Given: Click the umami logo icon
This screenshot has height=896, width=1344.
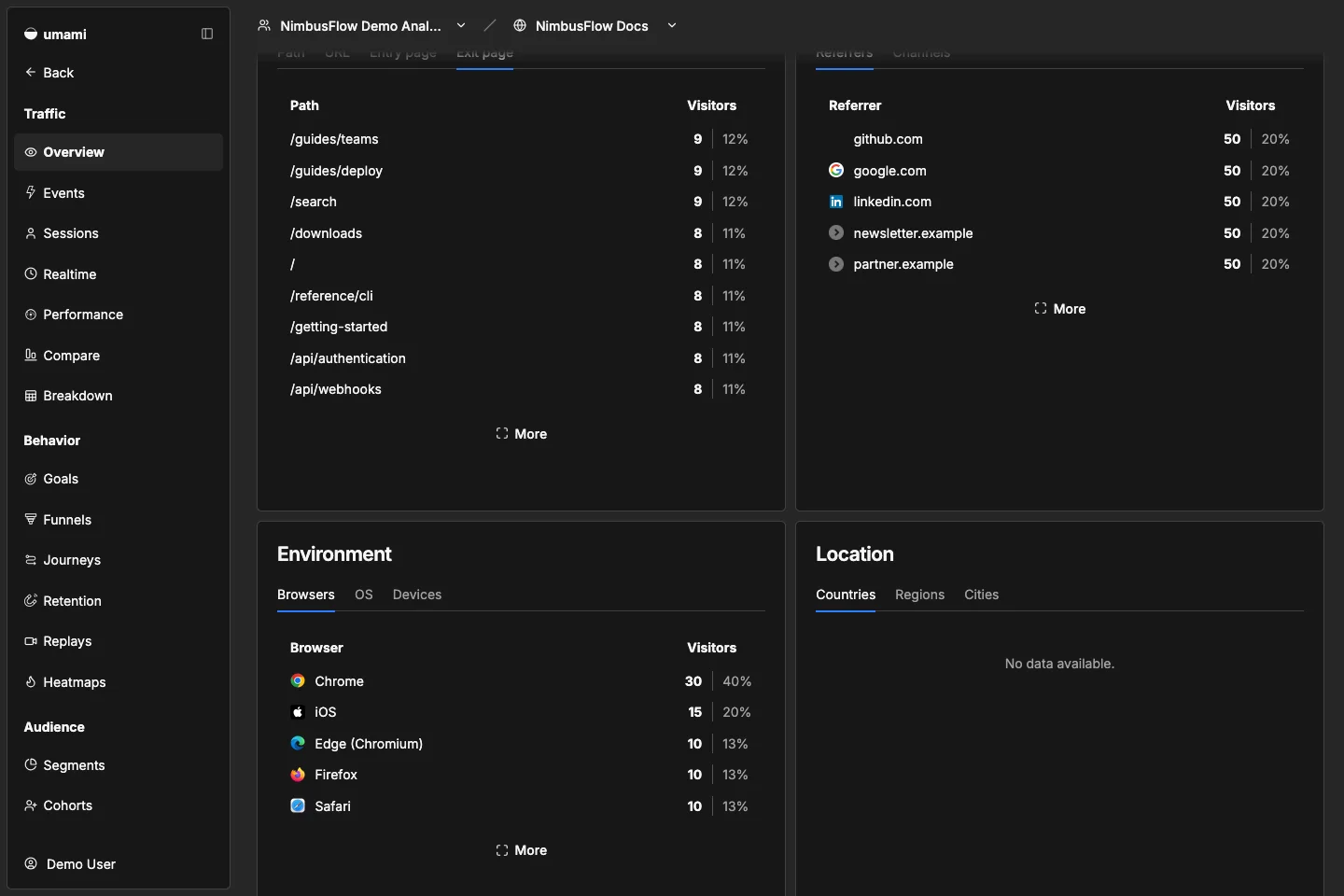Looking at the screenshot, I should [31, 34].
